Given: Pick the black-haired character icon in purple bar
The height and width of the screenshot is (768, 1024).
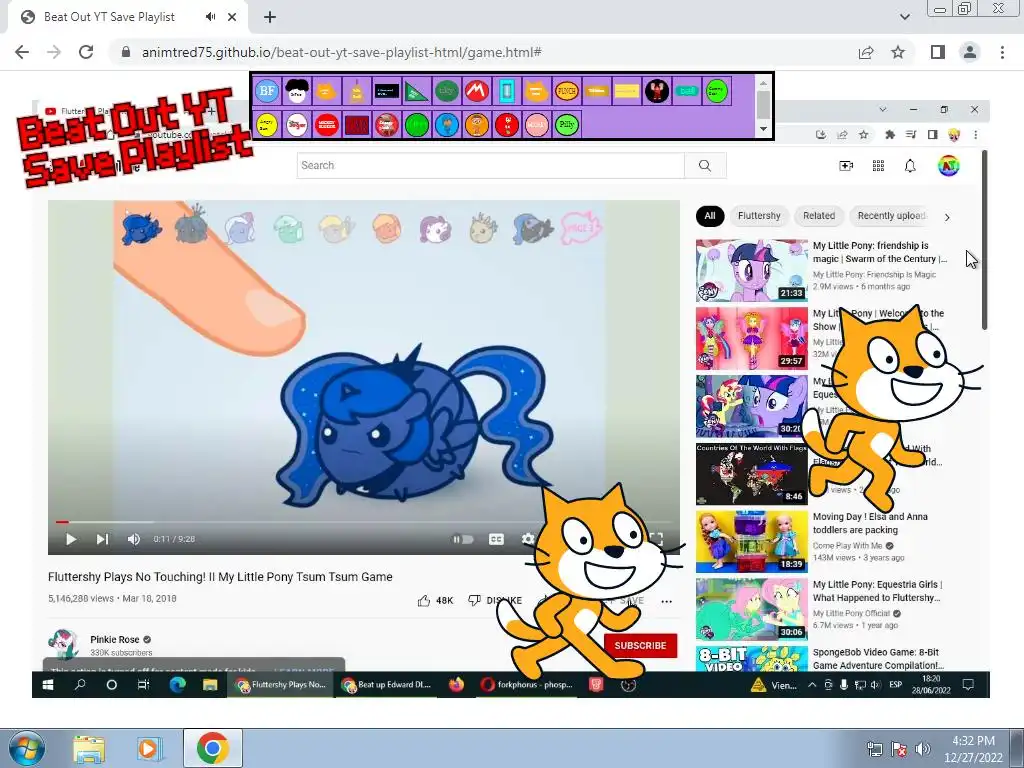Looking at the screenshot, I should (296, 91).
